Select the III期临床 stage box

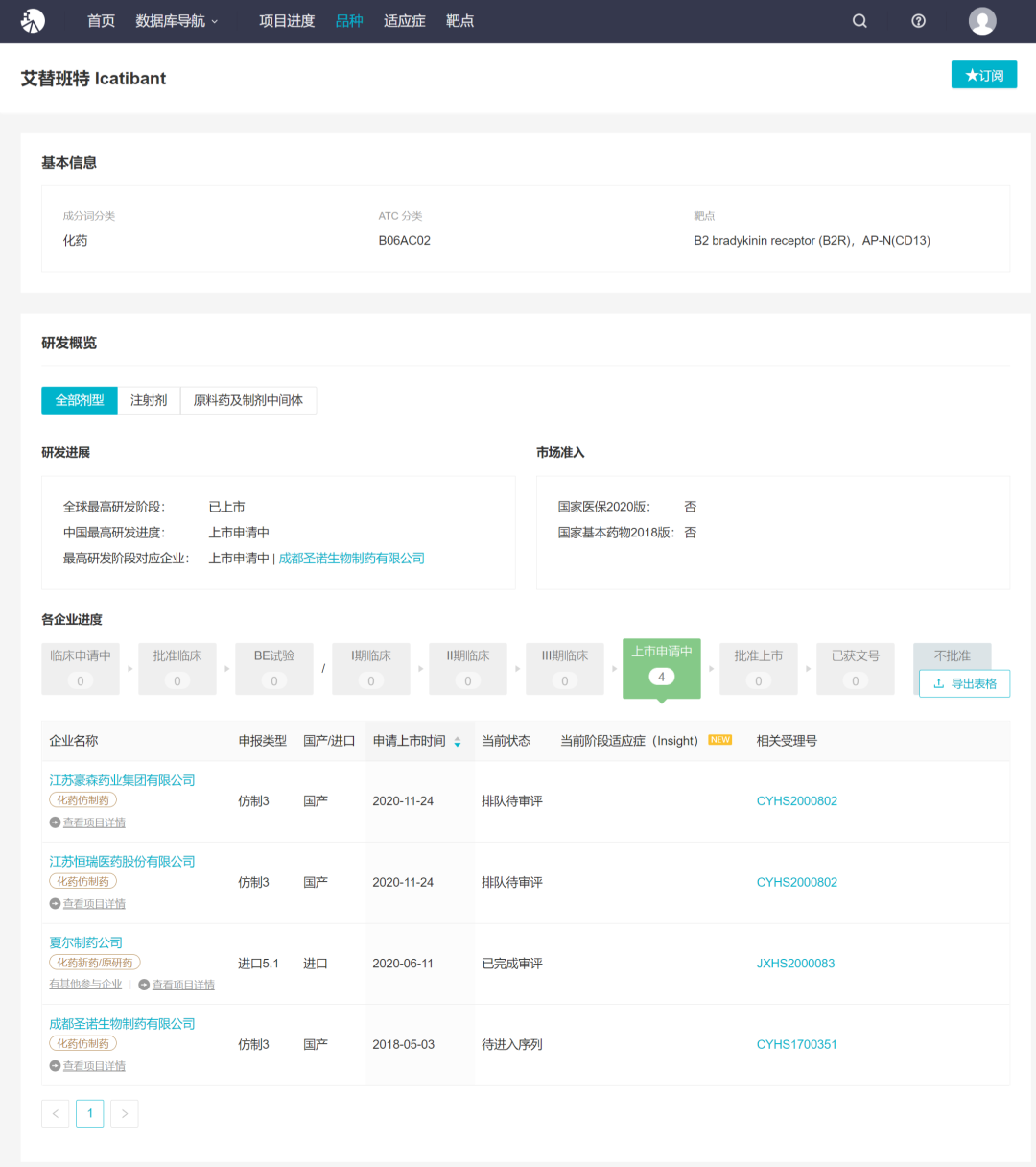click(565, 668)
